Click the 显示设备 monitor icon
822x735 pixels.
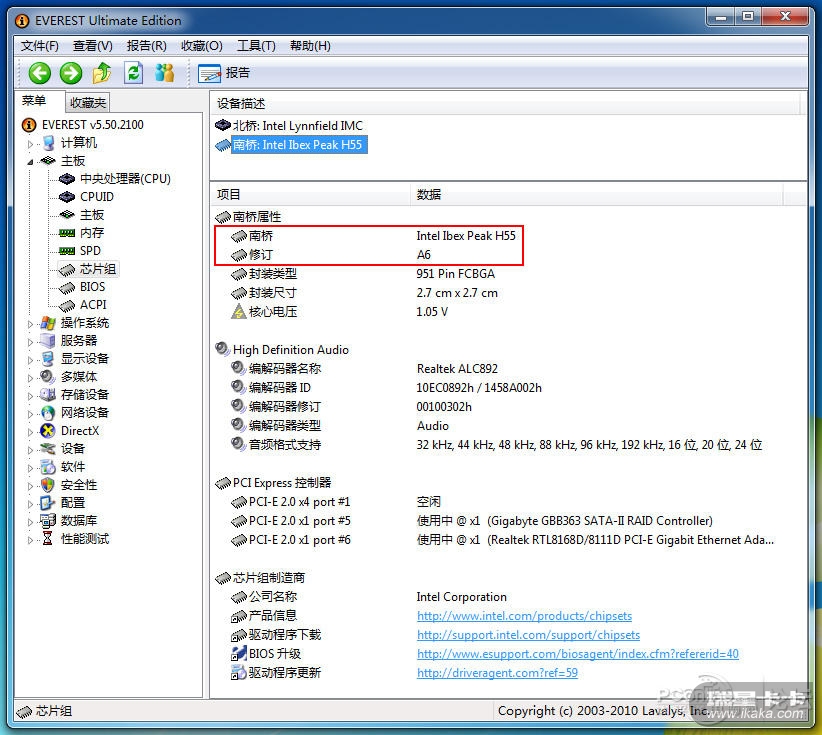(48, 359)
